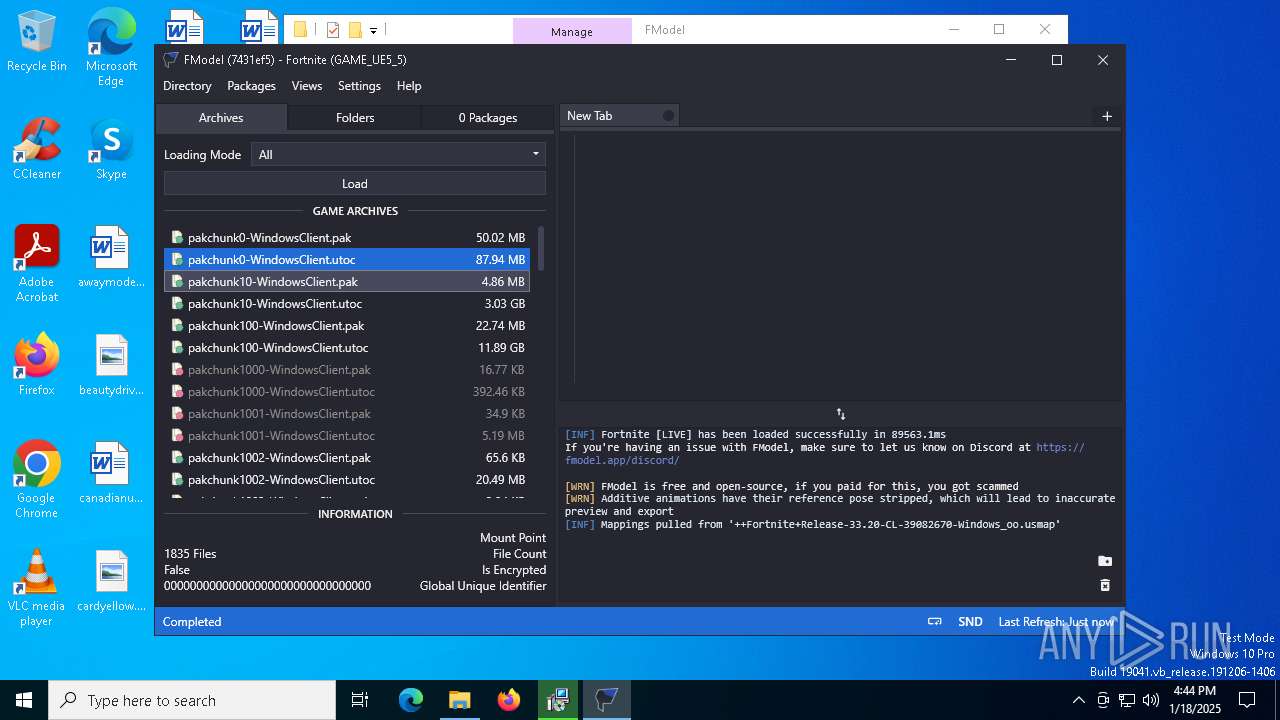Open the Settings menu
The width and height of the screenshot is (1280, 720).
(359, 86)
